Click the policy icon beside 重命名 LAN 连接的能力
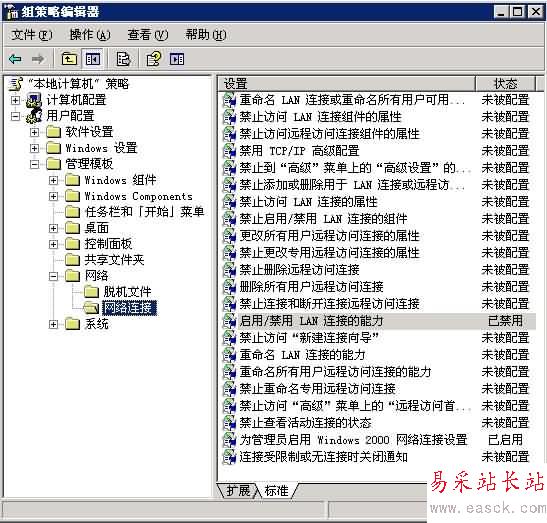This screenshot has width=547, height=523. (230, 355)
